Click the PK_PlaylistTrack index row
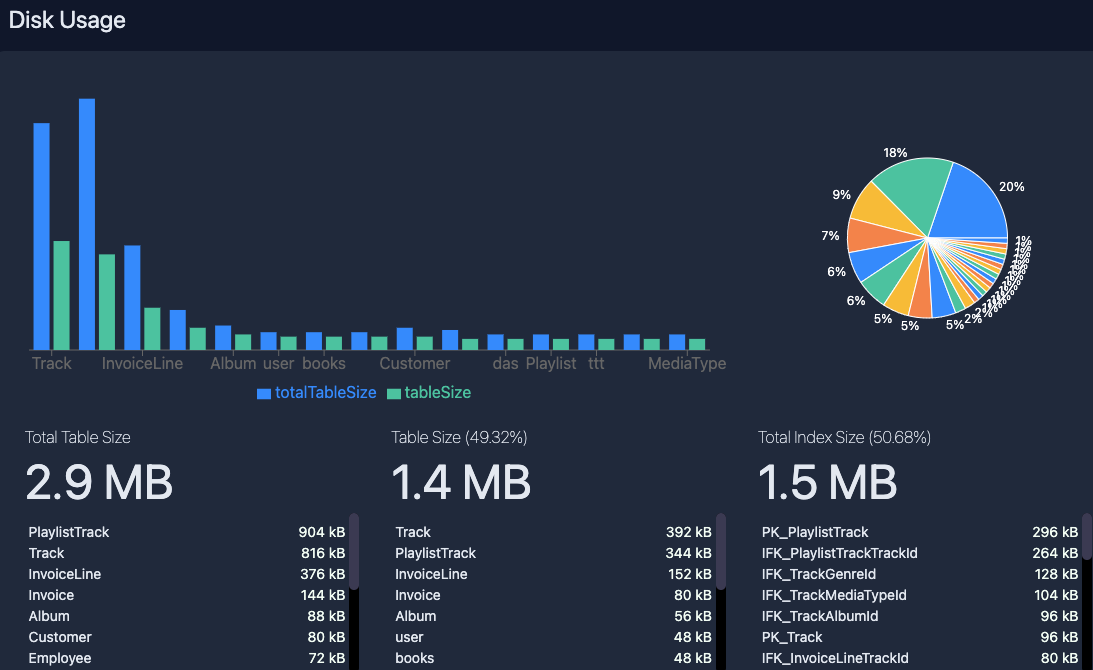The width and height of the screenshot is (1093, 670). tap(919, 532)
